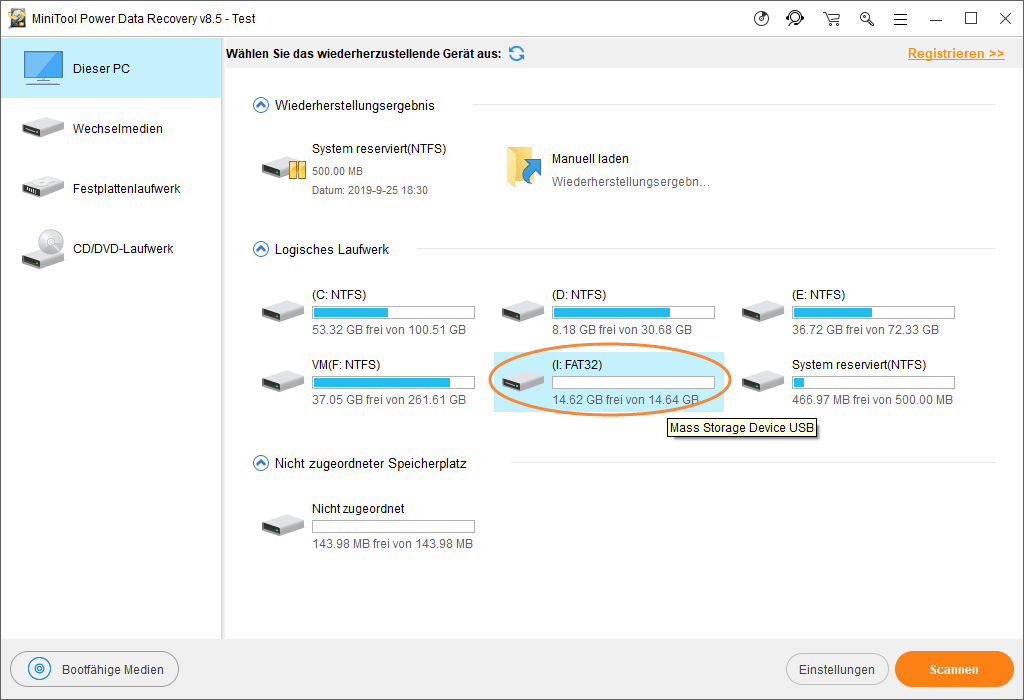Click the Registrieren link

pos(955,54)
